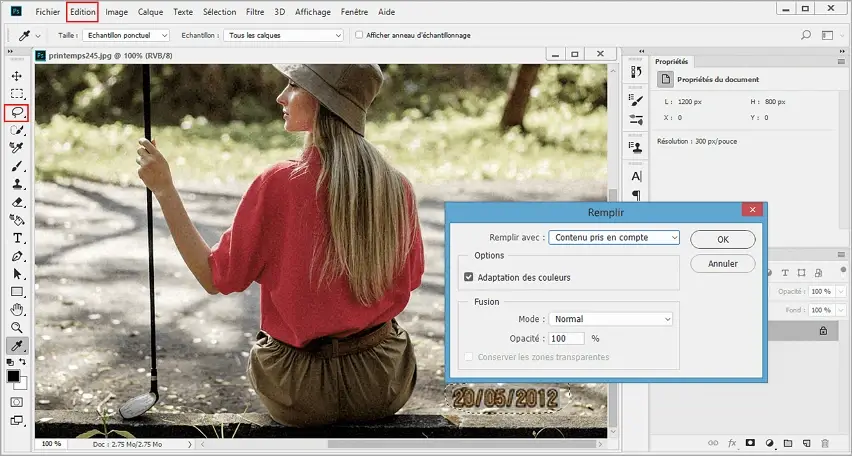Select the Path Selection arrow tool
Viewport: 852px width, 456px height.
17,274
